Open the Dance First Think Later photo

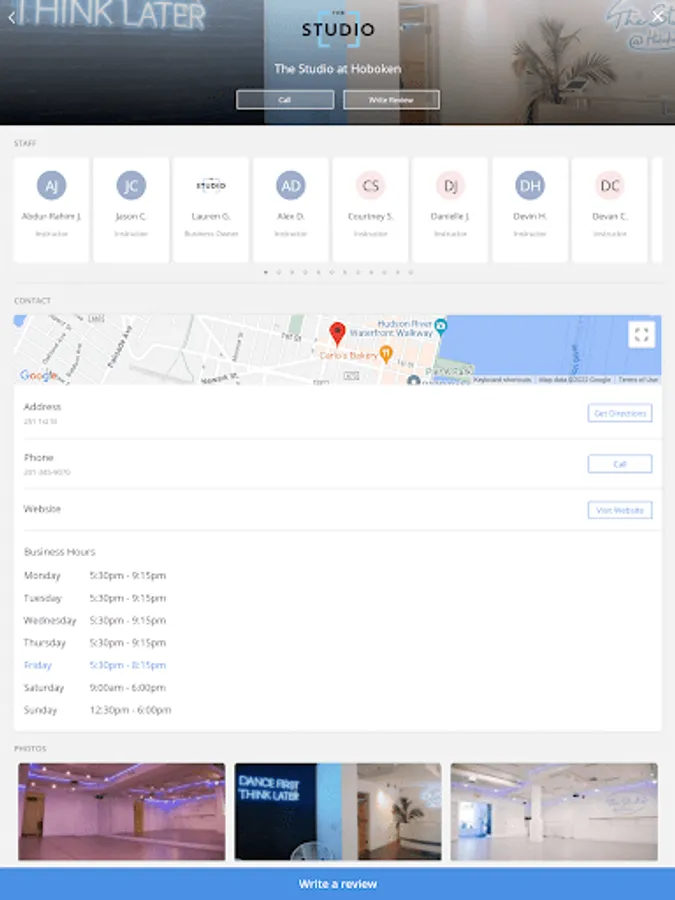click(338, 811)
